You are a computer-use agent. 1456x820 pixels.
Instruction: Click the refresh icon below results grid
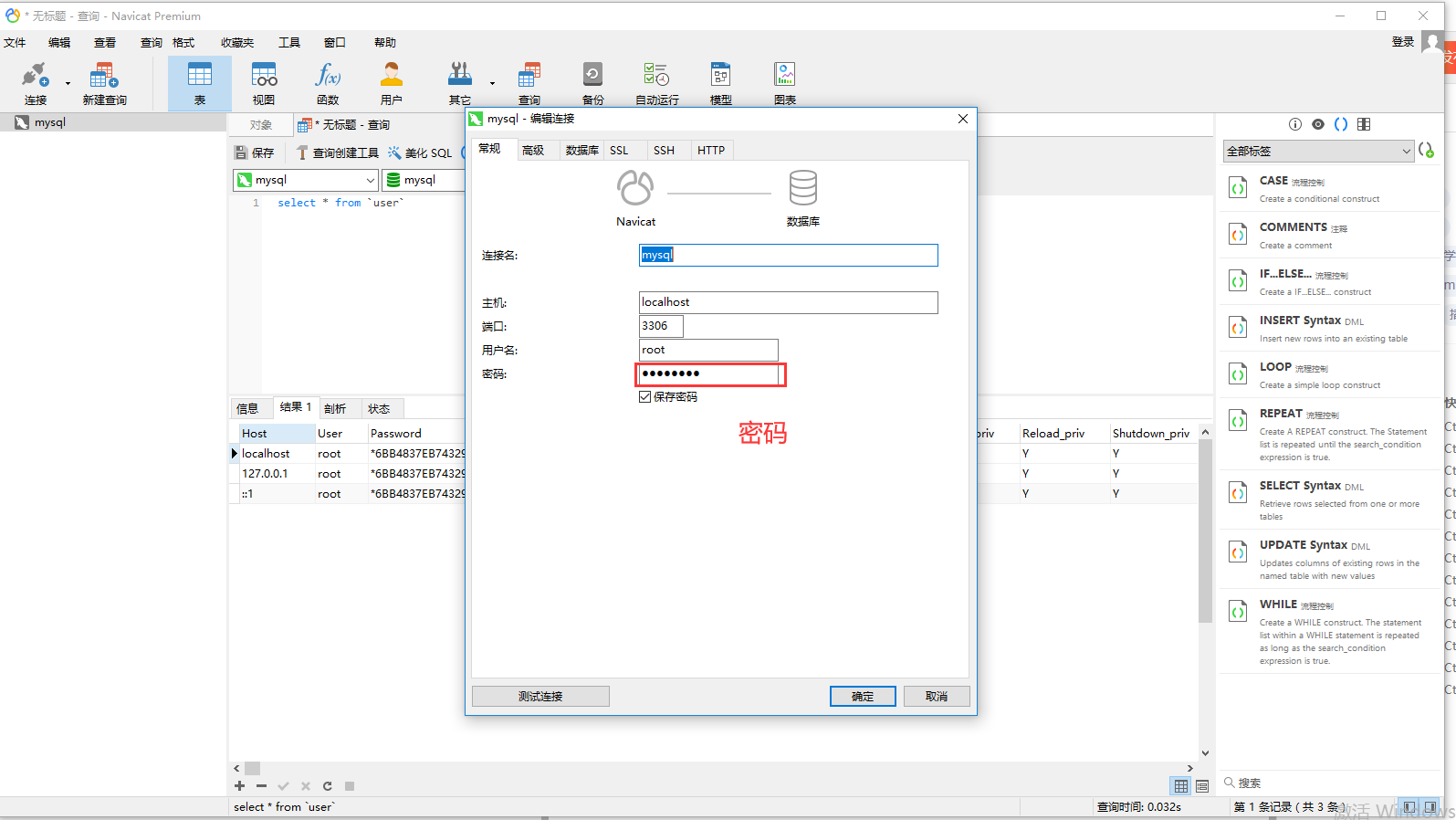pos(327,785)
